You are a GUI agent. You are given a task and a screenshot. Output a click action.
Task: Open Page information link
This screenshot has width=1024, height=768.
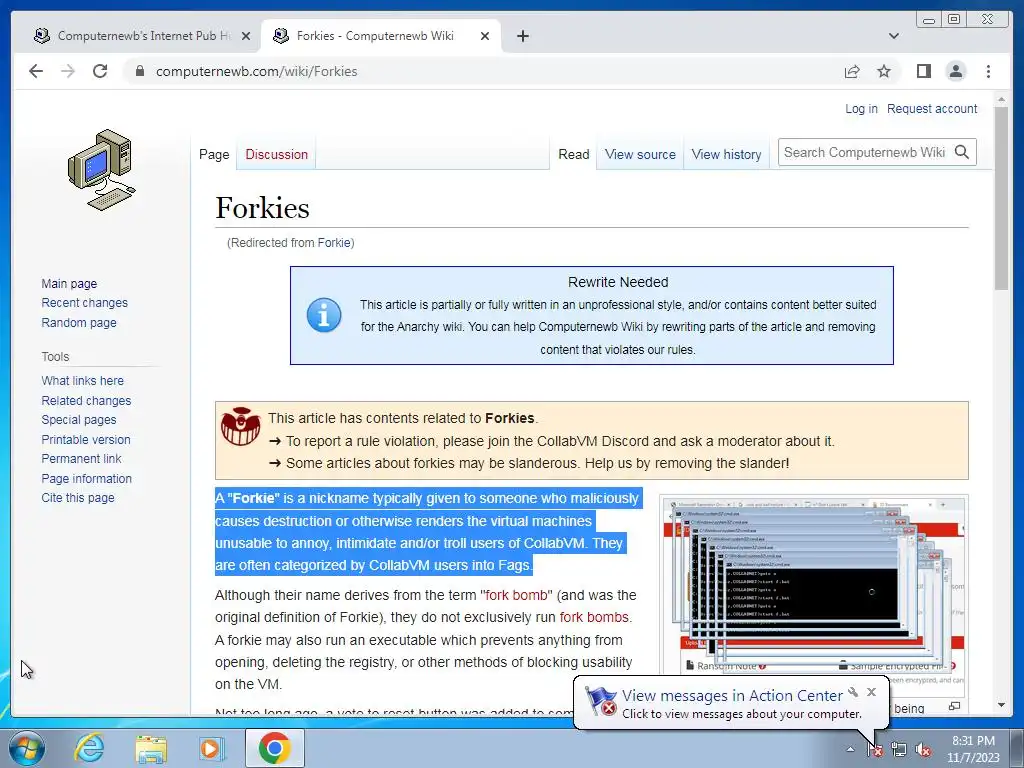pyautogui.click(x=87, y=479)
